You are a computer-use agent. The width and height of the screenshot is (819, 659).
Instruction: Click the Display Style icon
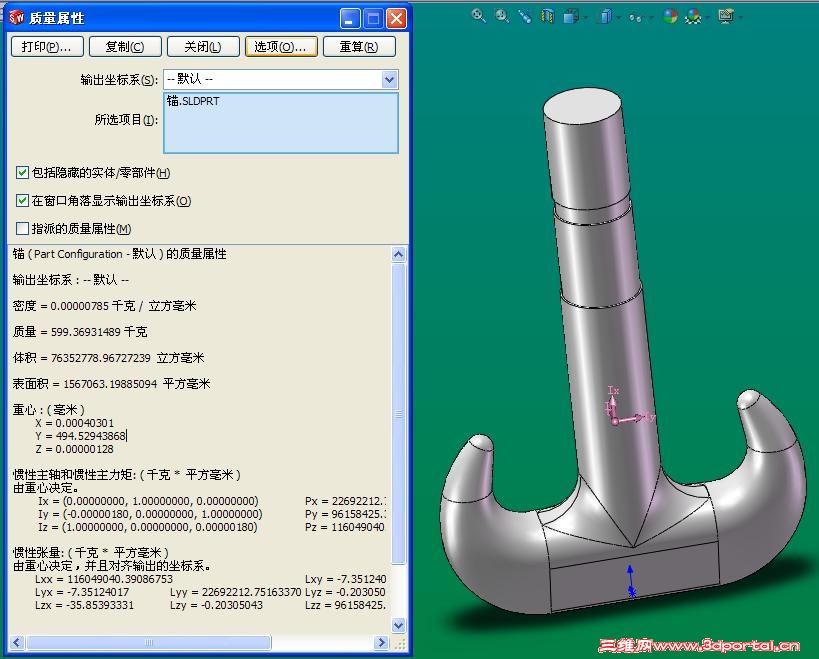click(605, 17)
